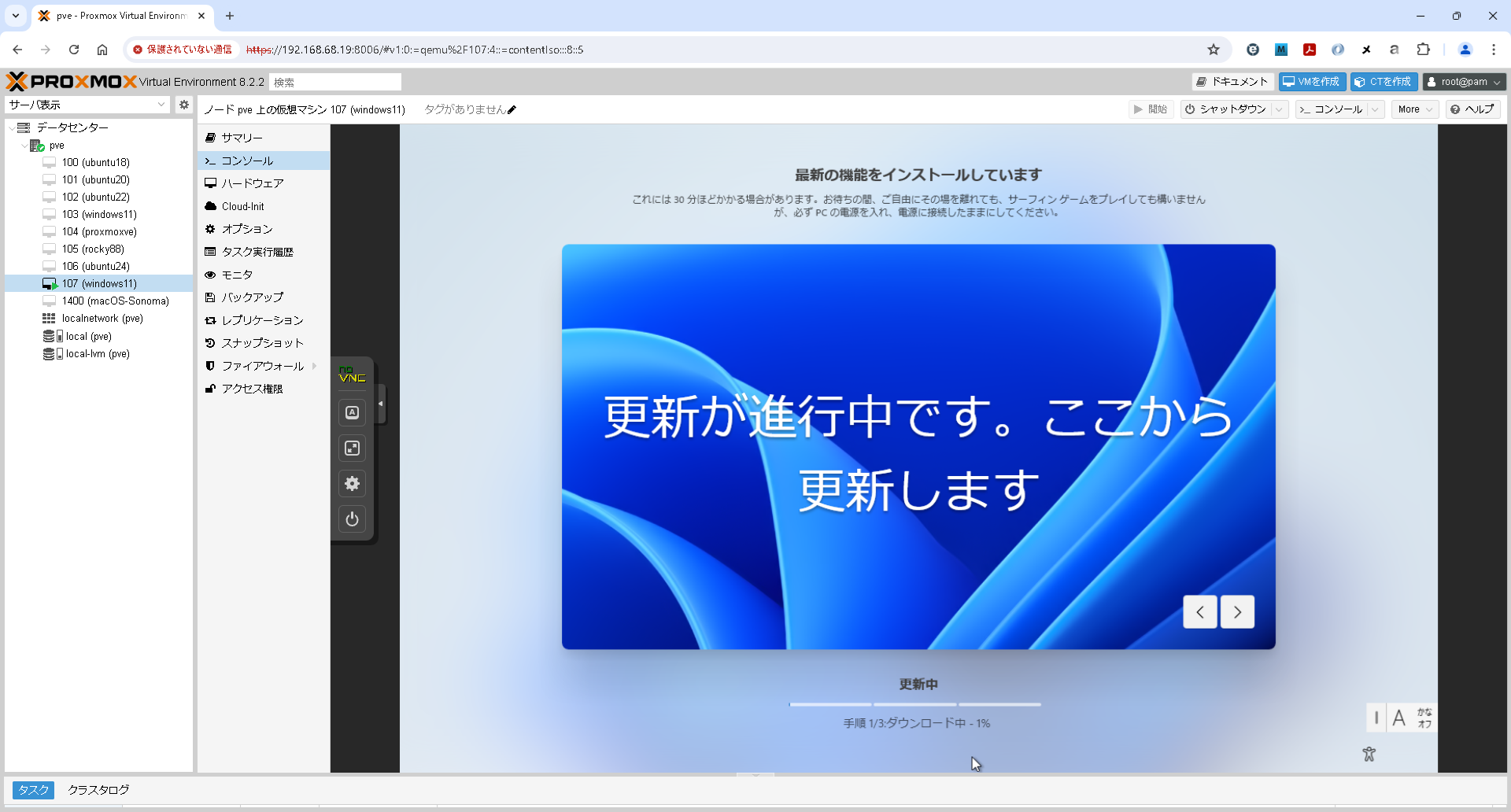The width and height of the screenshot is (1511, 812).
Task: Select VM 100 (ubuntu18) in tree
Action: (x=96, y=163)
